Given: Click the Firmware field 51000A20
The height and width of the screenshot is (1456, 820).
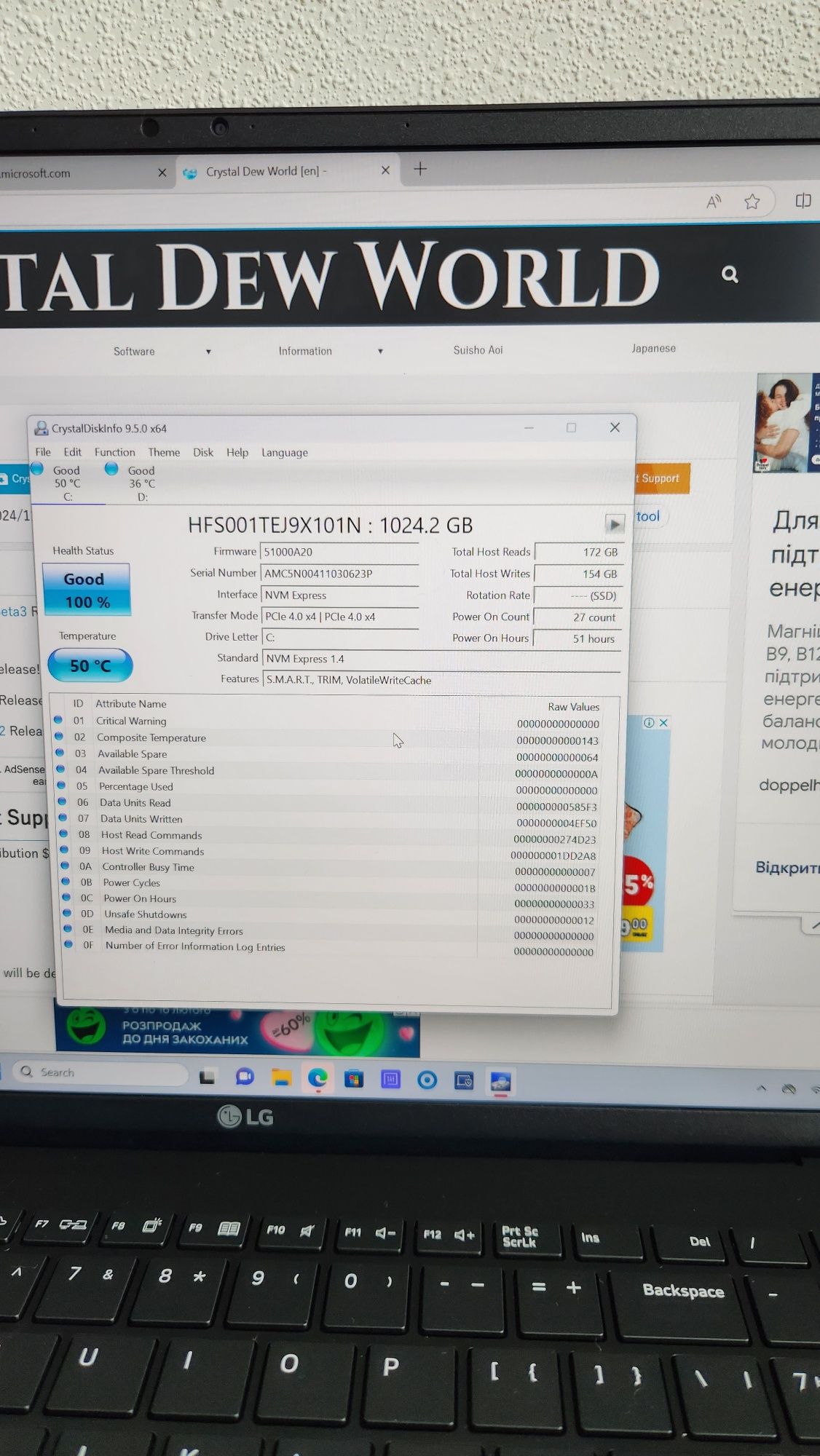Looking at the screenshot, I should pos(339,552).
